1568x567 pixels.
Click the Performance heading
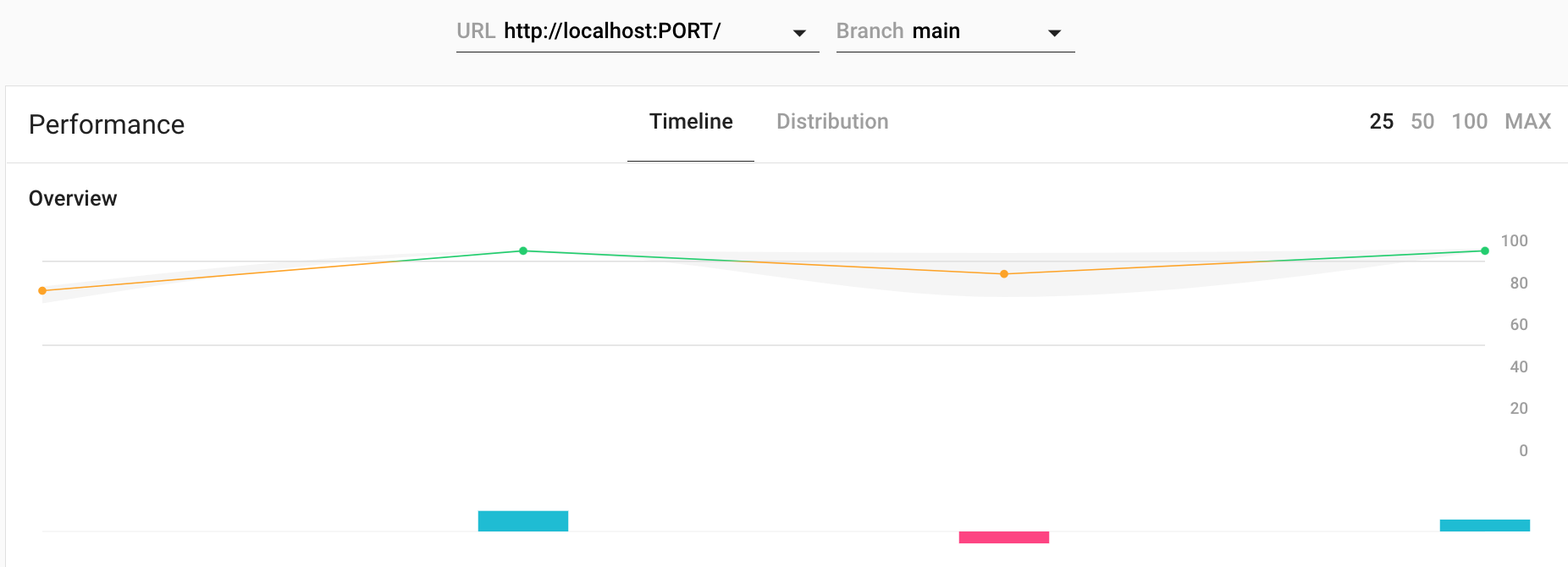tap(107, 125)
